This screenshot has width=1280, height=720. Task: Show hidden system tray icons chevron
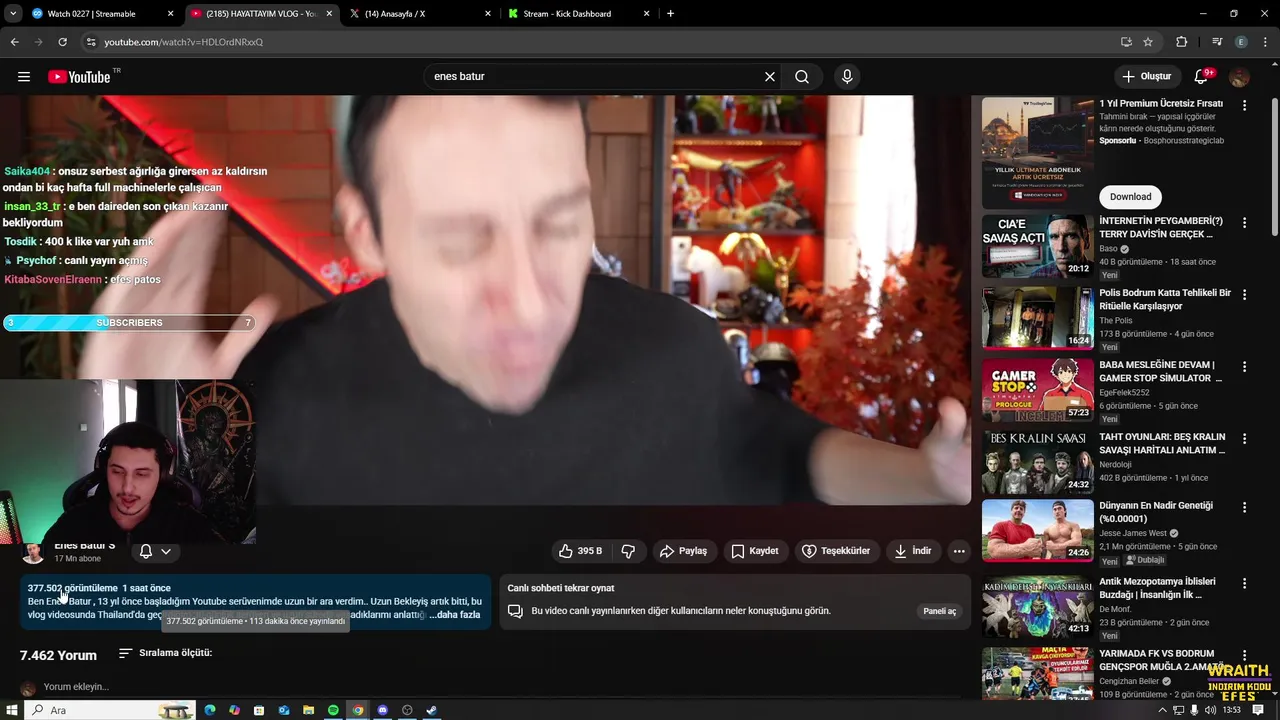click(x=1162, y=710)
